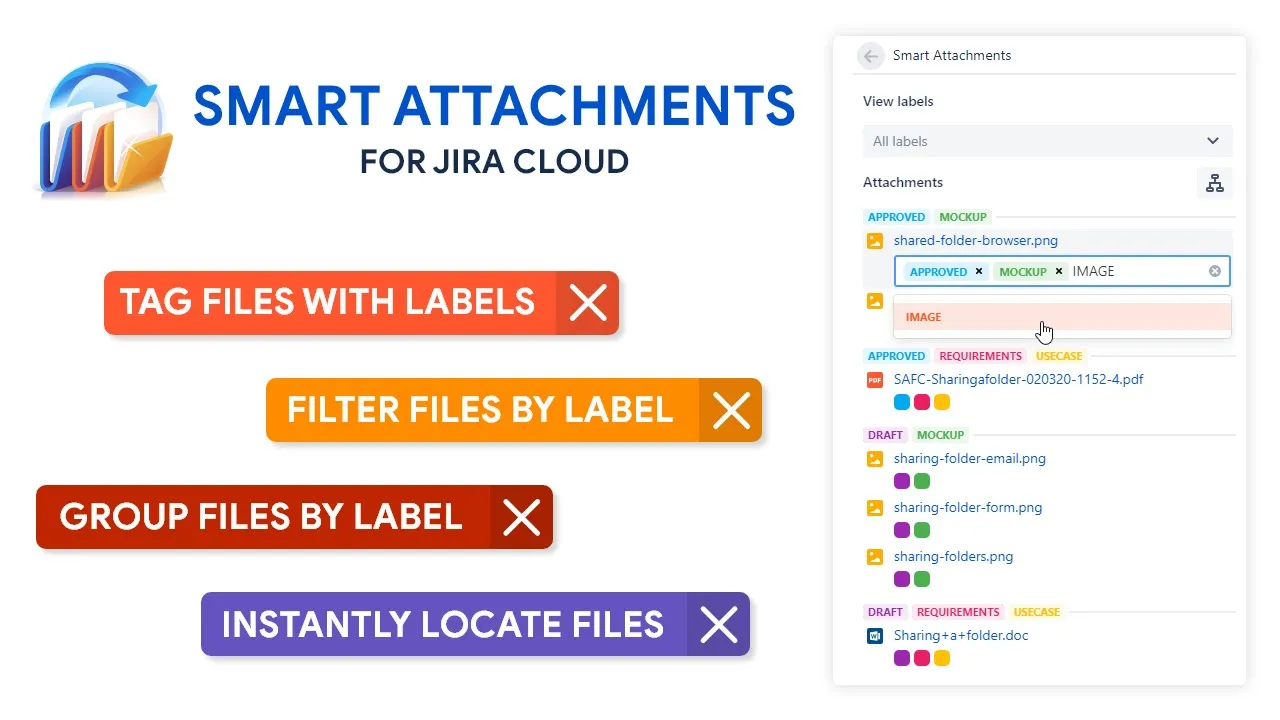
Task: Click the hierarchy grouping icon near Attachments
Action: (1214, 183)
